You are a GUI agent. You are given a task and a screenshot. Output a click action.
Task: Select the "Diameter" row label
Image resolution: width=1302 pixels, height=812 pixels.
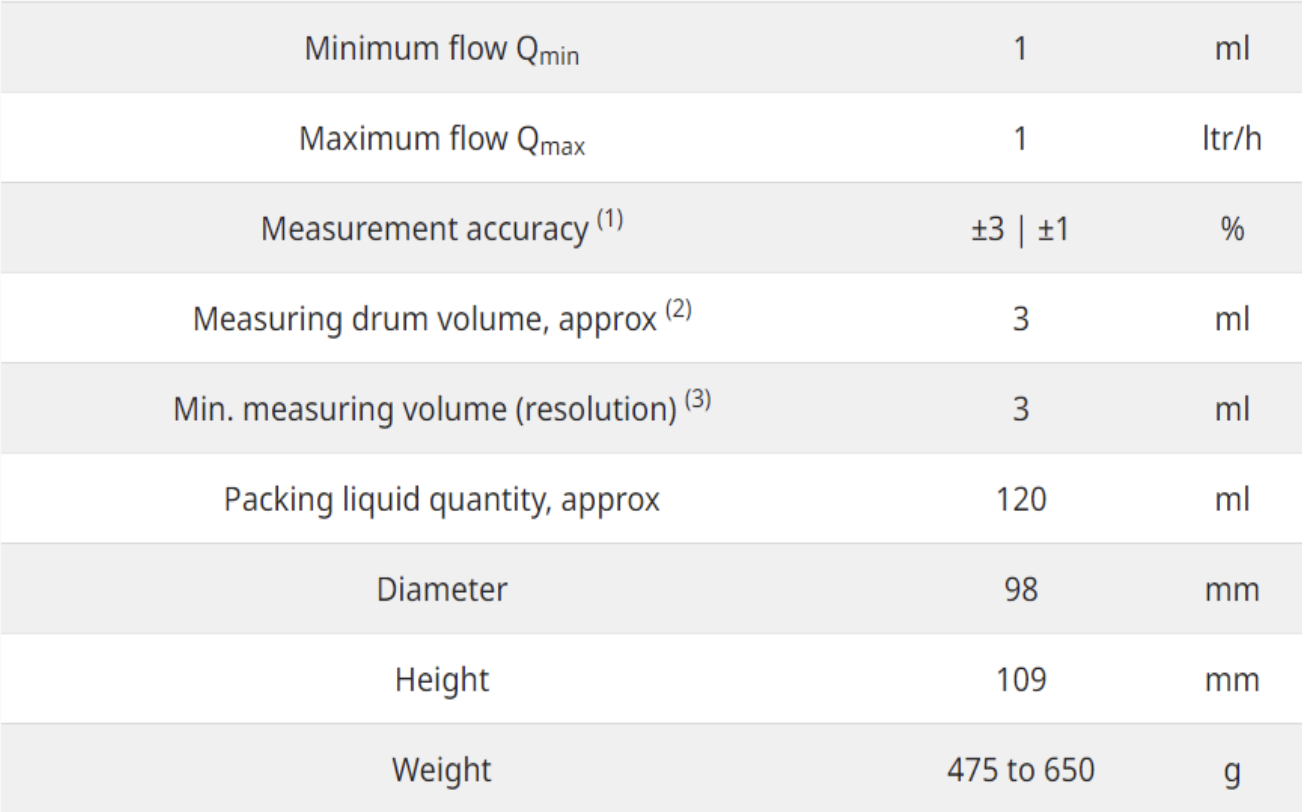point(441,590)
